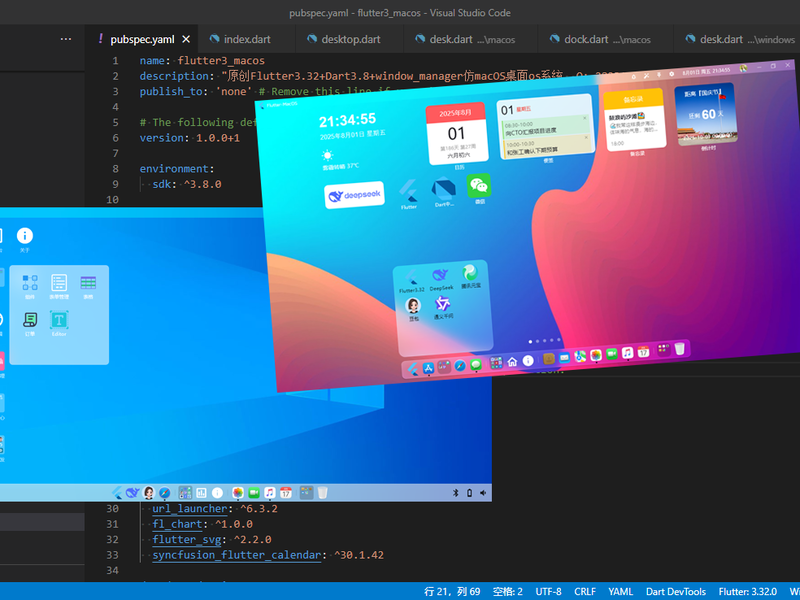Select language mode YAML in status bar
Screen dimensions: 800x600
[620, 591]
